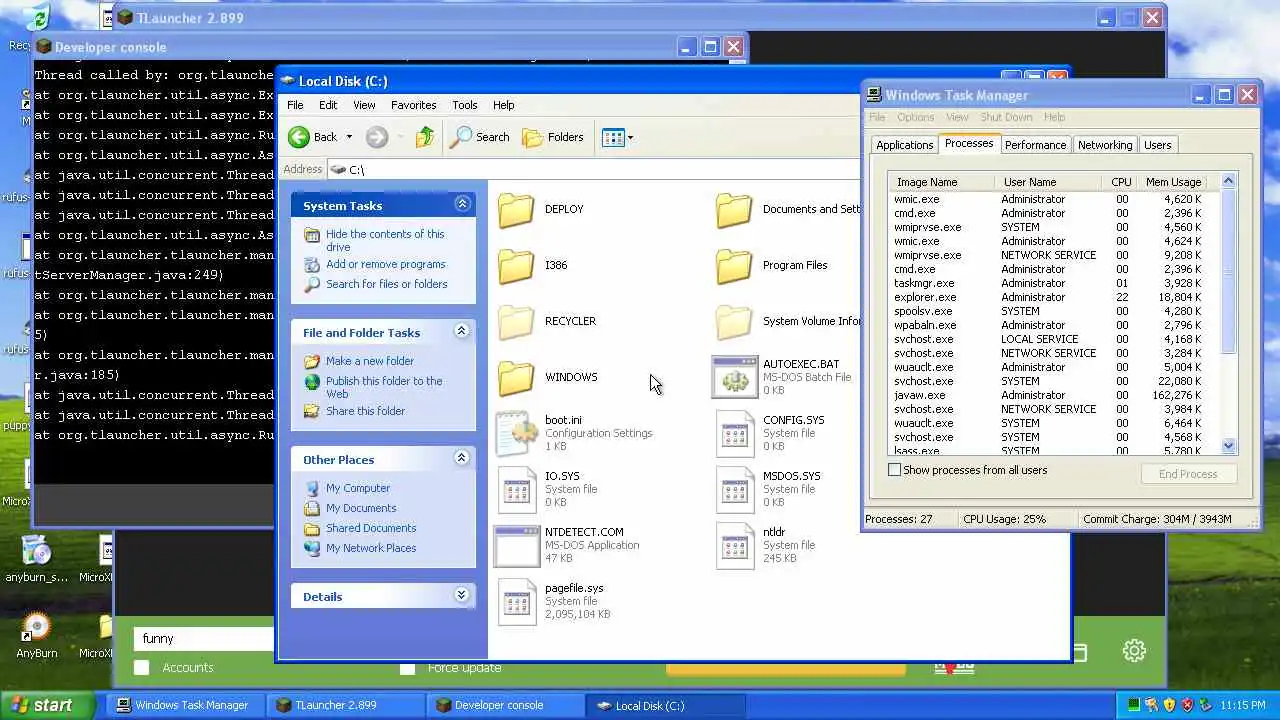Viewport: 1280px width, 720px height.
Task: Open the Back button history dropdown arrow
Action: pyautogui.click(x=349, y=137)
